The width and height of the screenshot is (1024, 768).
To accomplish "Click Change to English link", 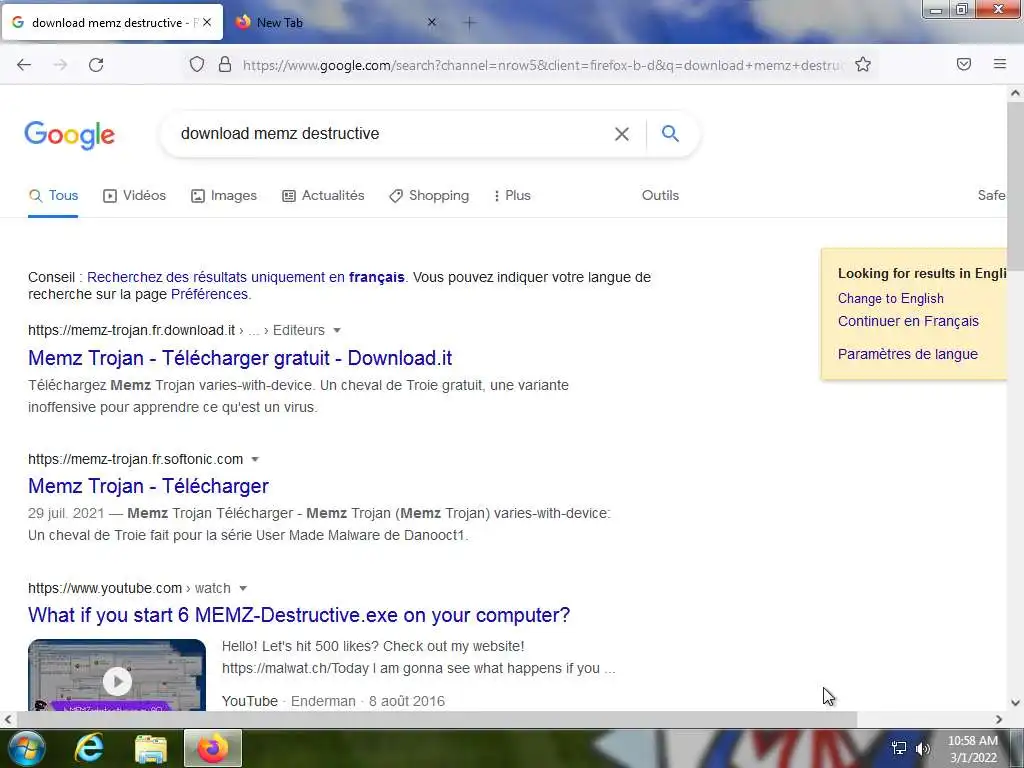I will [x=890, y=298].
